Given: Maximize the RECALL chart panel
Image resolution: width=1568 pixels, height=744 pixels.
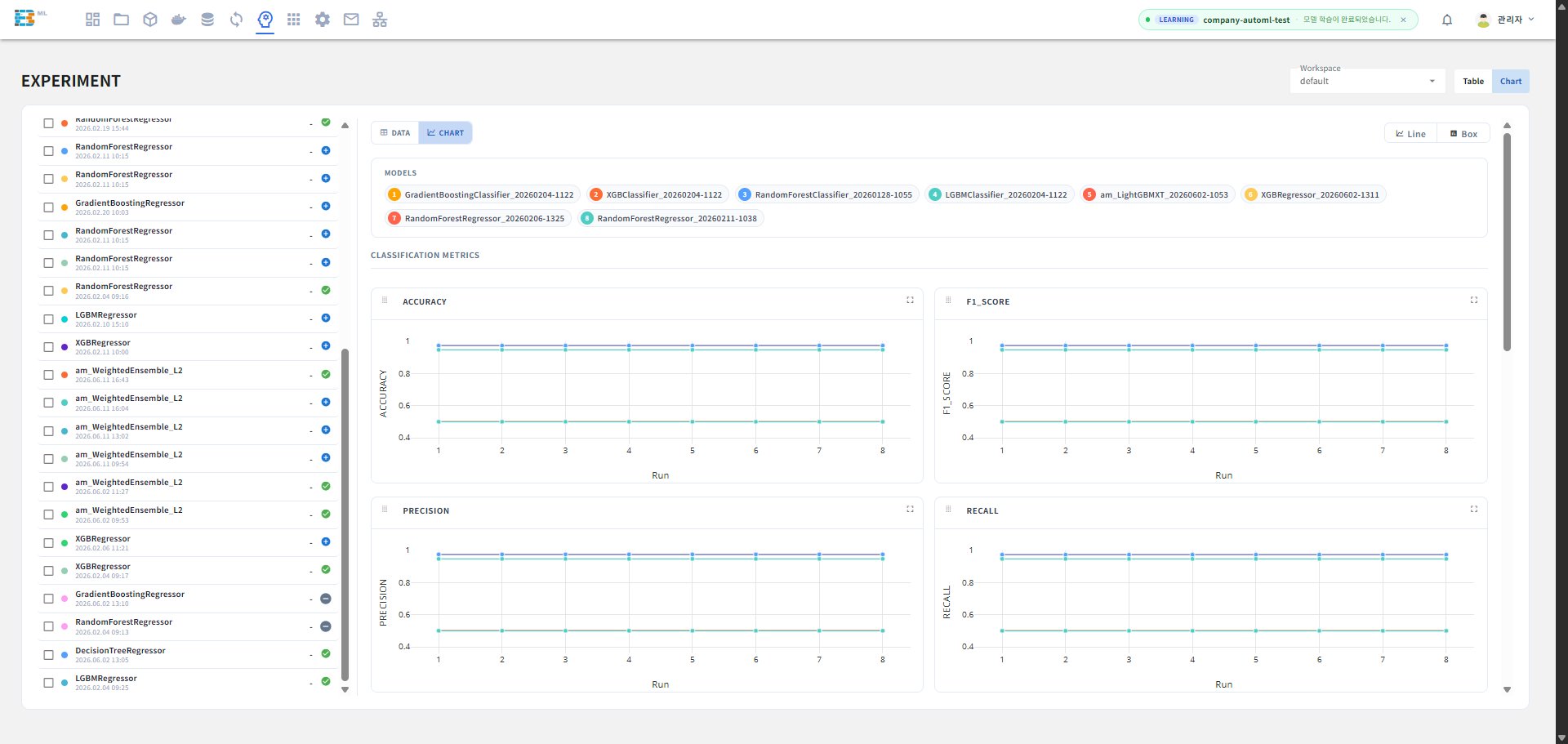Looking at the screenshot, I should pos(1474,510).
